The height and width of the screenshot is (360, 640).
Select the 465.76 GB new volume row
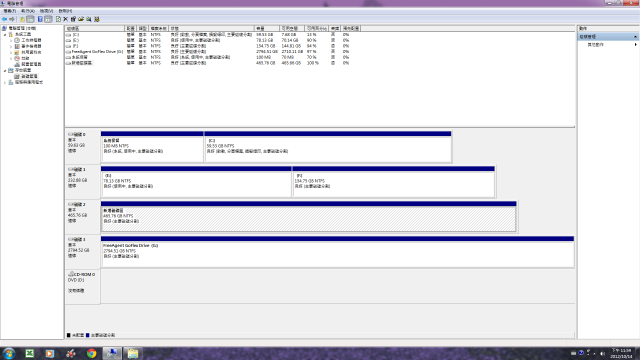208,63
